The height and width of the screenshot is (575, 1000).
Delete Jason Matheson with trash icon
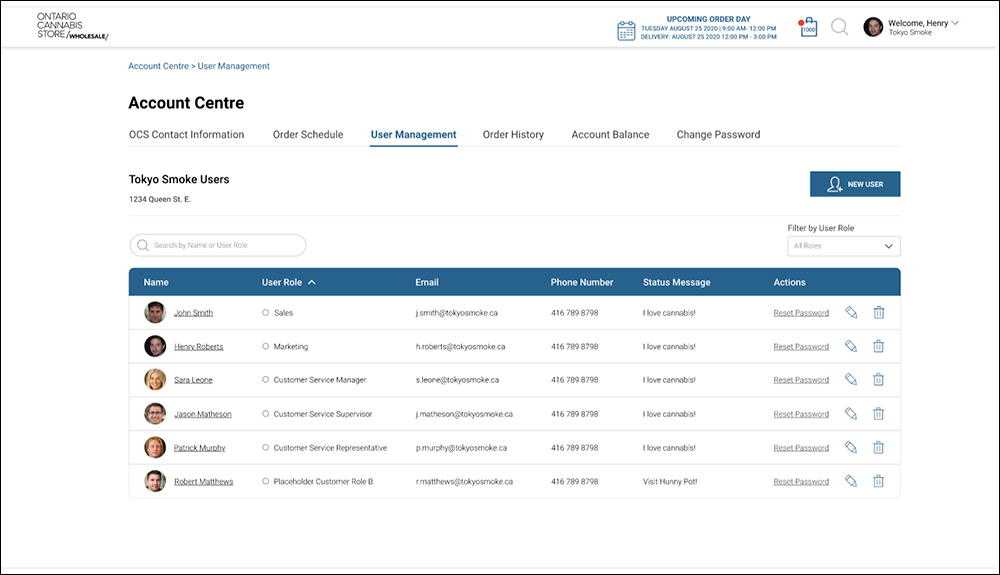878,414
